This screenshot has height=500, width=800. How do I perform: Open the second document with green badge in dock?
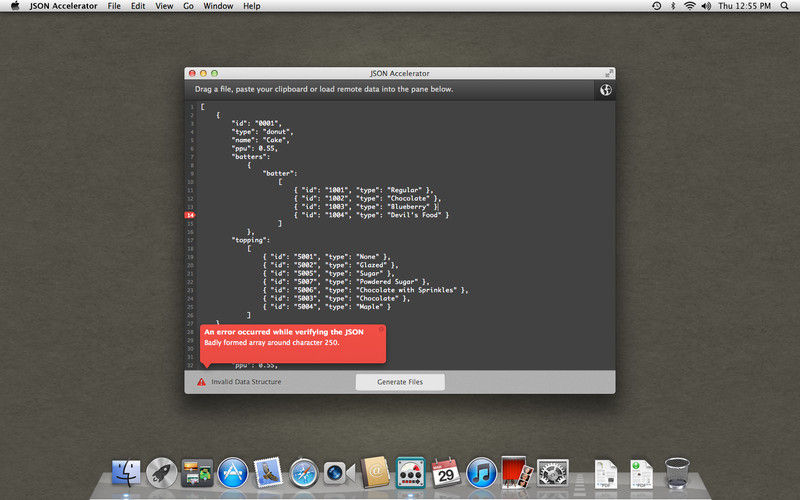pos(641,474)
